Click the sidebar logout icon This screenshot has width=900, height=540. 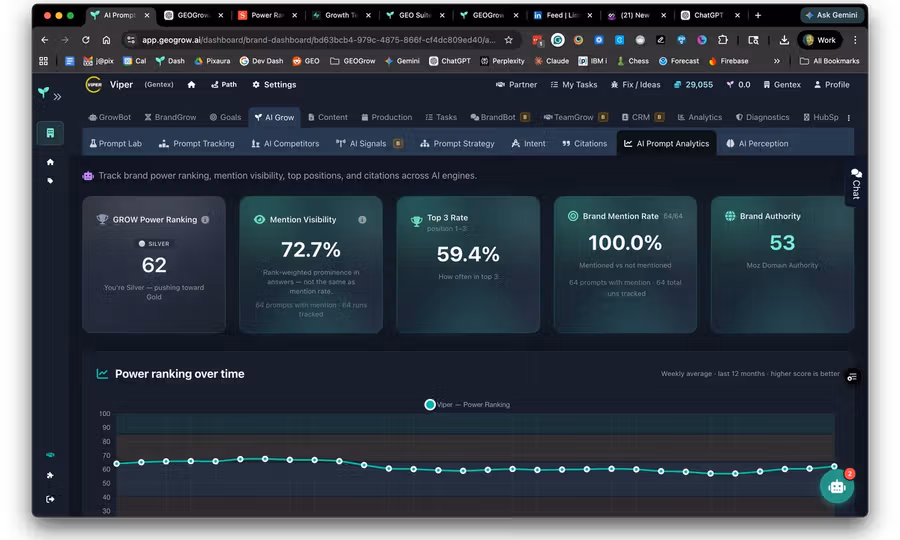(50, 499)
